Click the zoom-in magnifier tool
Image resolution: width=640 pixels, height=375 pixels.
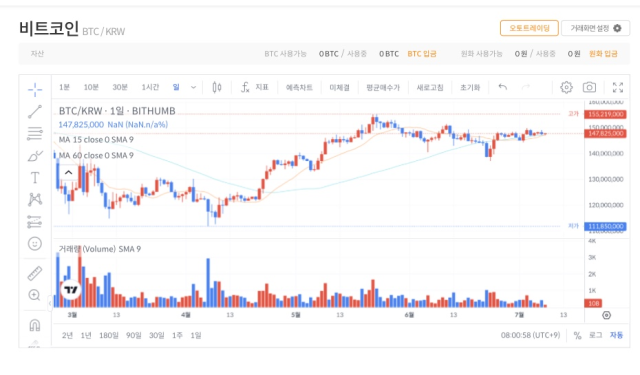(35, 295)
